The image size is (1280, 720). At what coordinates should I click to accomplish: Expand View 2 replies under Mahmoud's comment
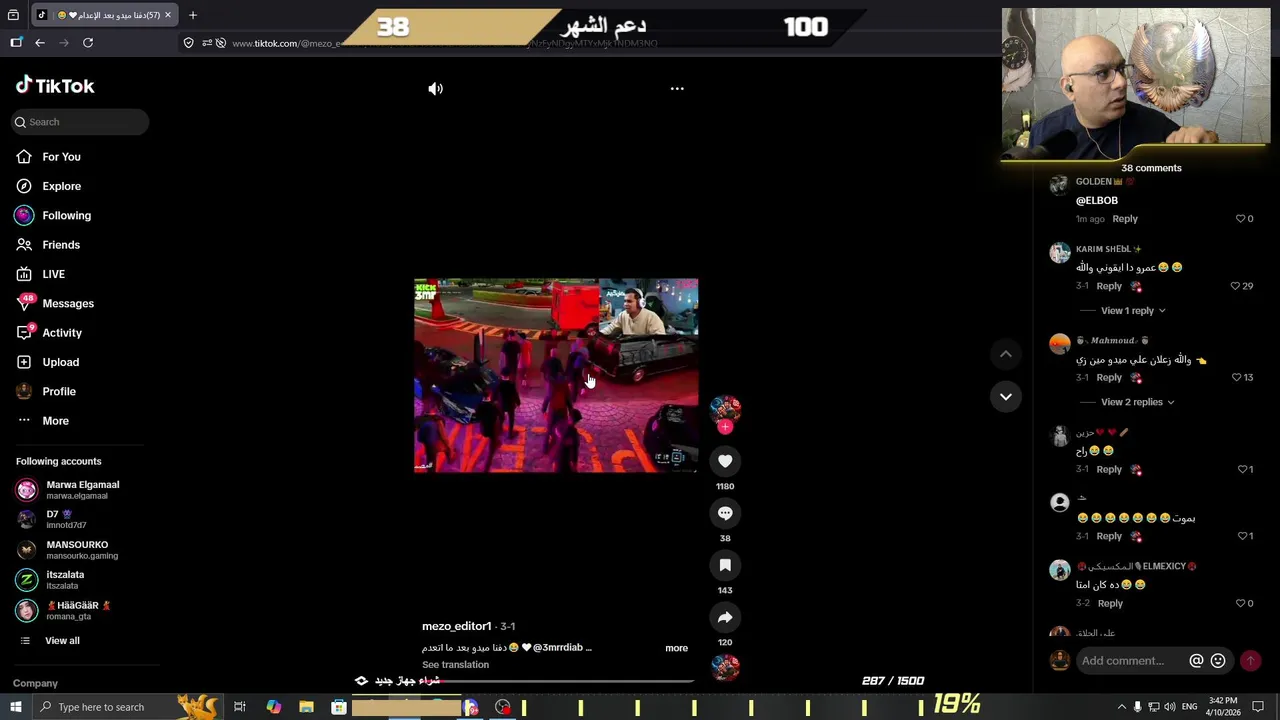point(1137,402)
